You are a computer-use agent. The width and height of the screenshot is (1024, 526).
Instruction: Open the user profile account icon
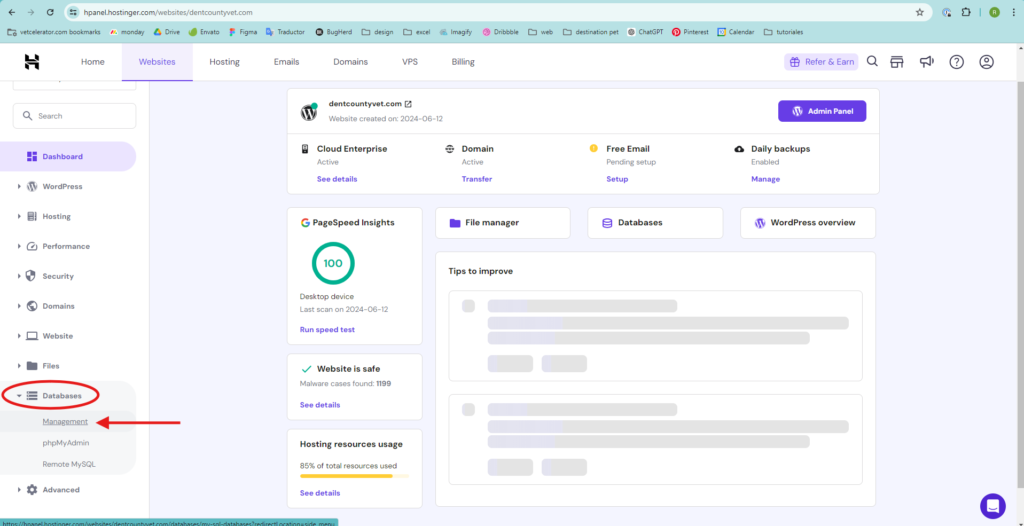[987, 62]
